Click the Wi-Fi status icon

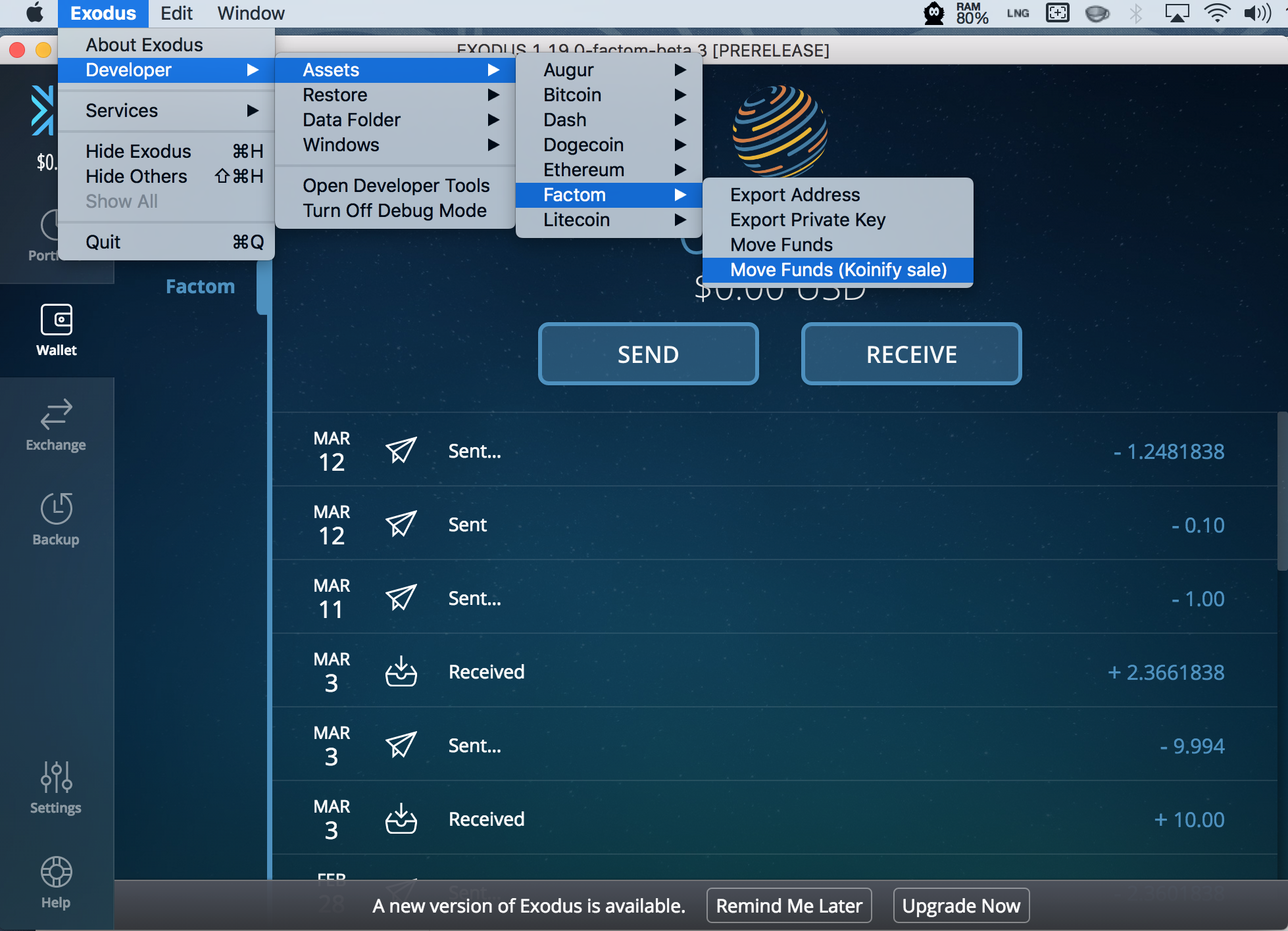1217,13
